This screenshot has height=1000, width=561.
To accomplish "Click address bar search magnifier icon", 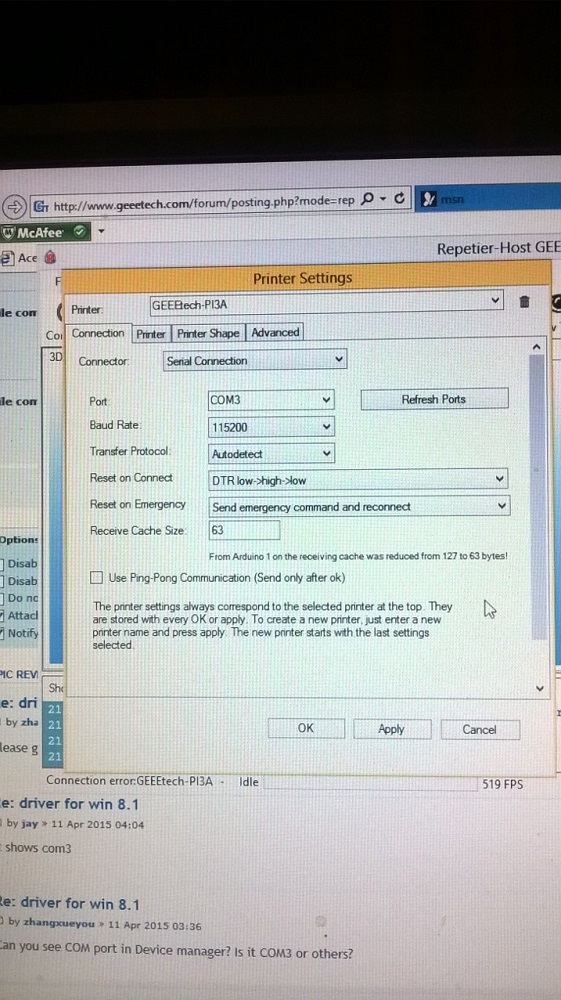I will [367, 200].
